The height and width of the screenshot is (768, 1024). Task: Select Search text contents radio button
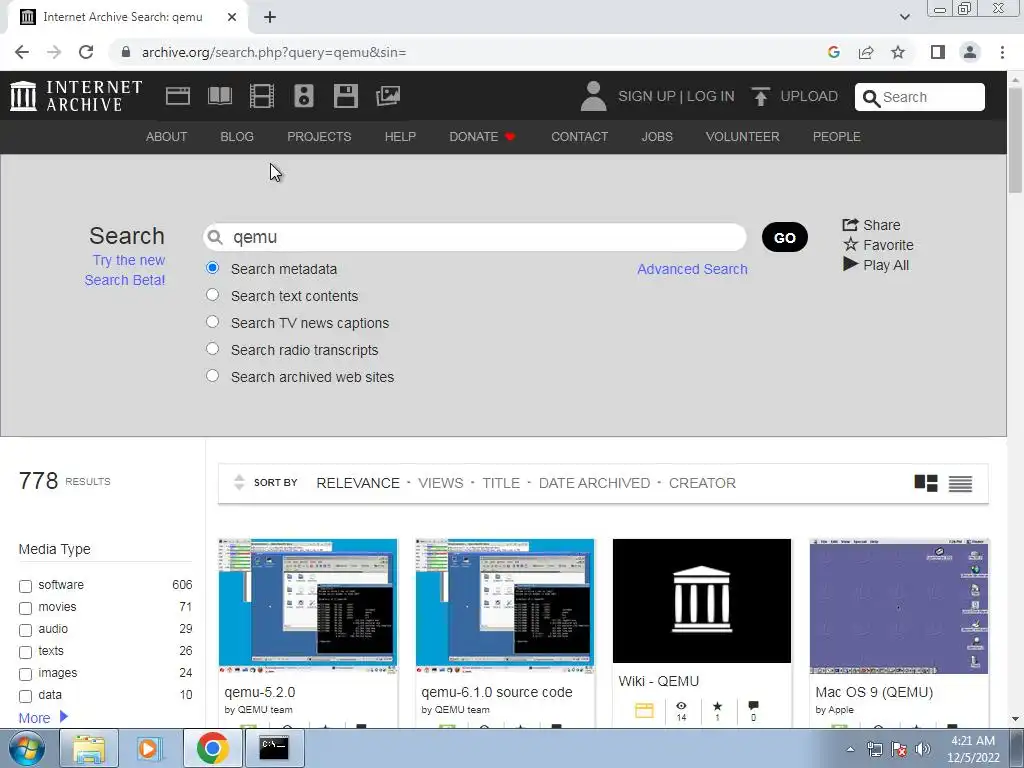[212, 295]
